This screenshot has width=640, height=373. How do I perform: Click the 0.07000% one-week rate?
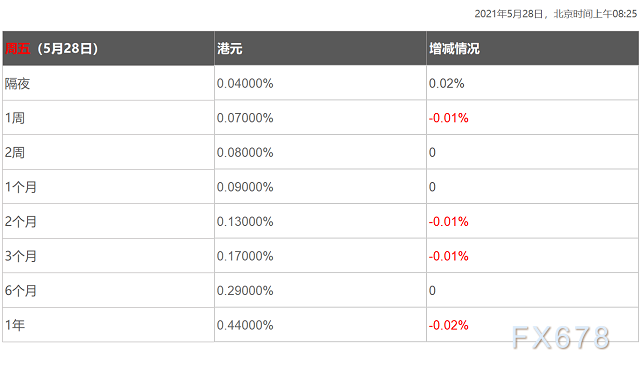pyautogui.click(x=245, y=118)
